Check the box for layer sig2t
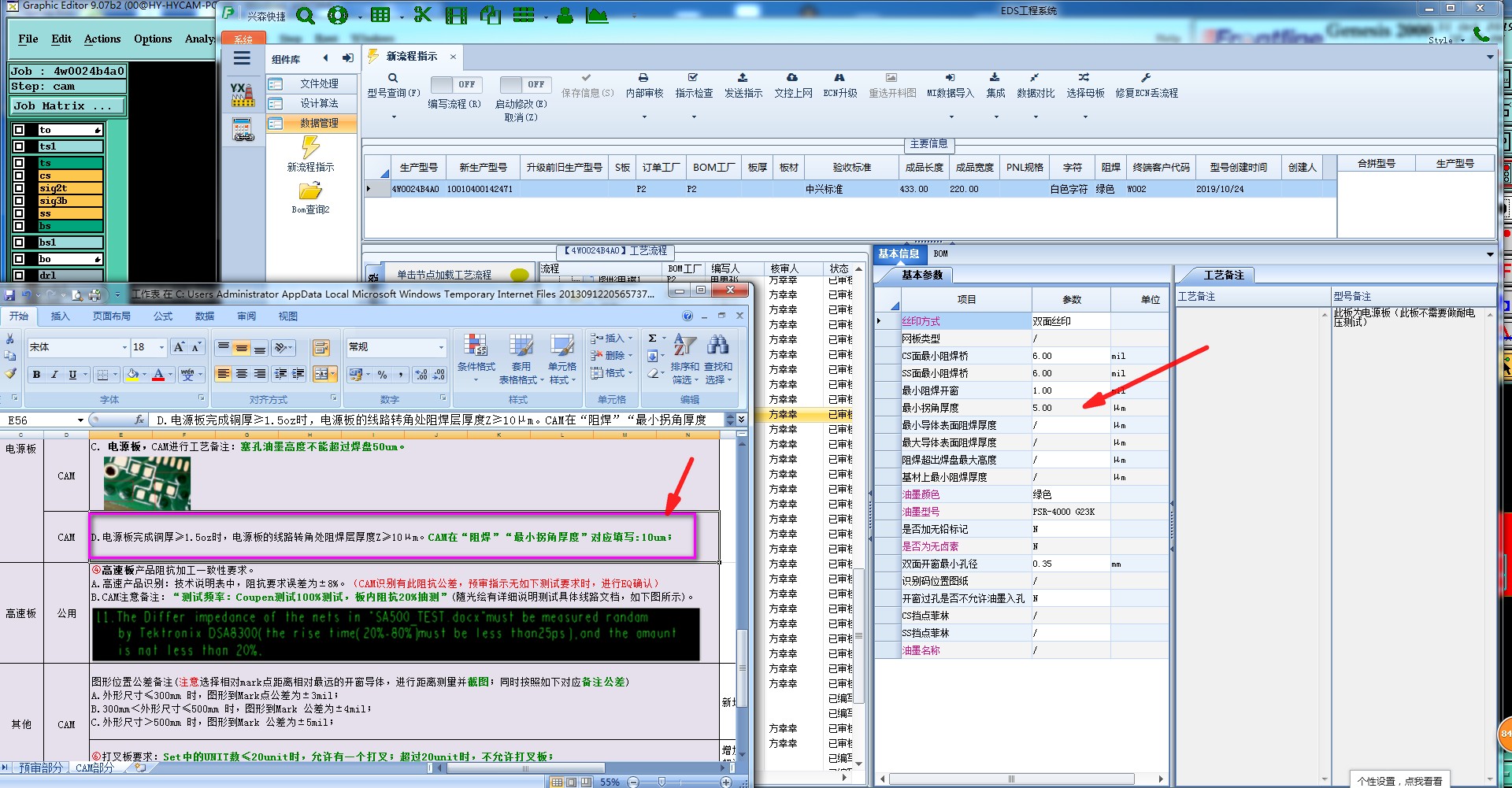 tap(19, 188)
